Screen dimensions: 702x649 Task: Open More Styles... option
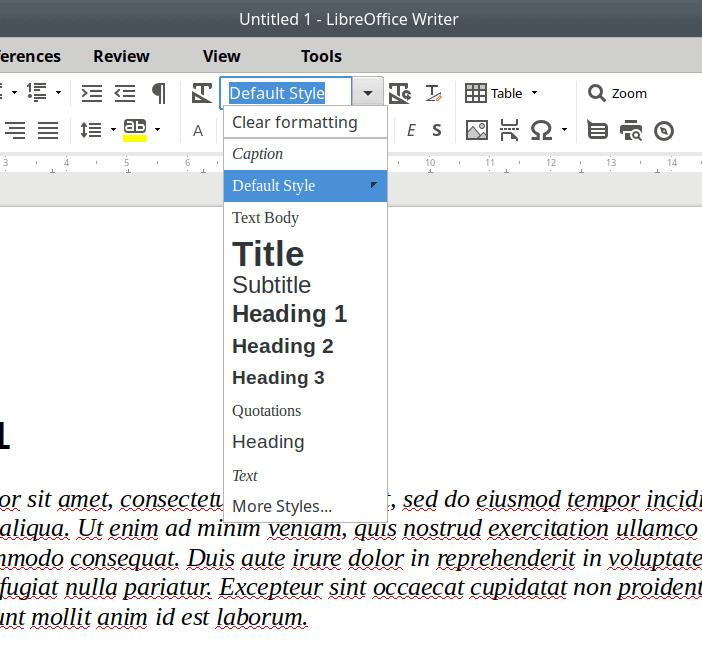tap(305, 506)
